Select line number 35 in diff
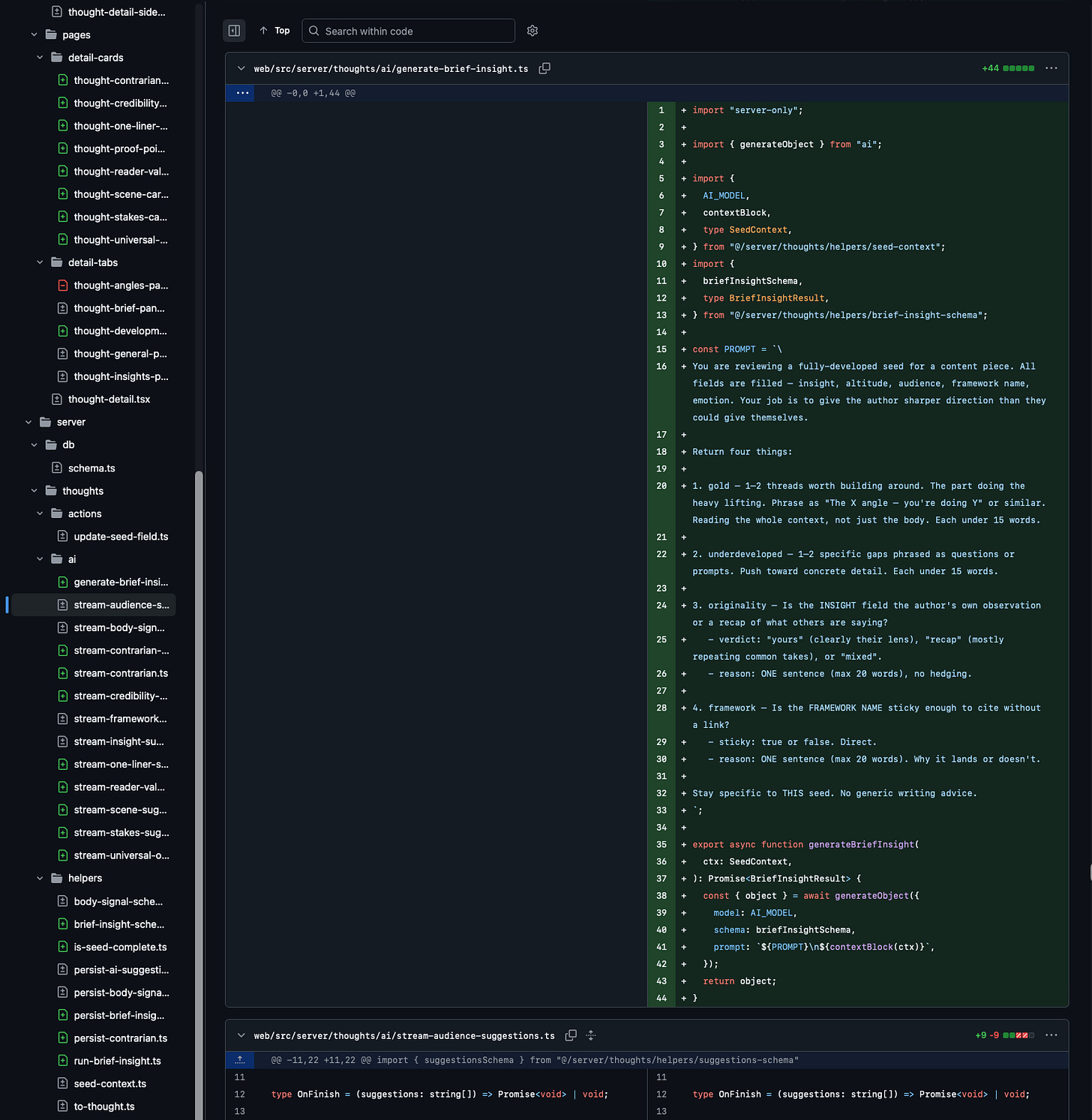 tap(661, 844)
